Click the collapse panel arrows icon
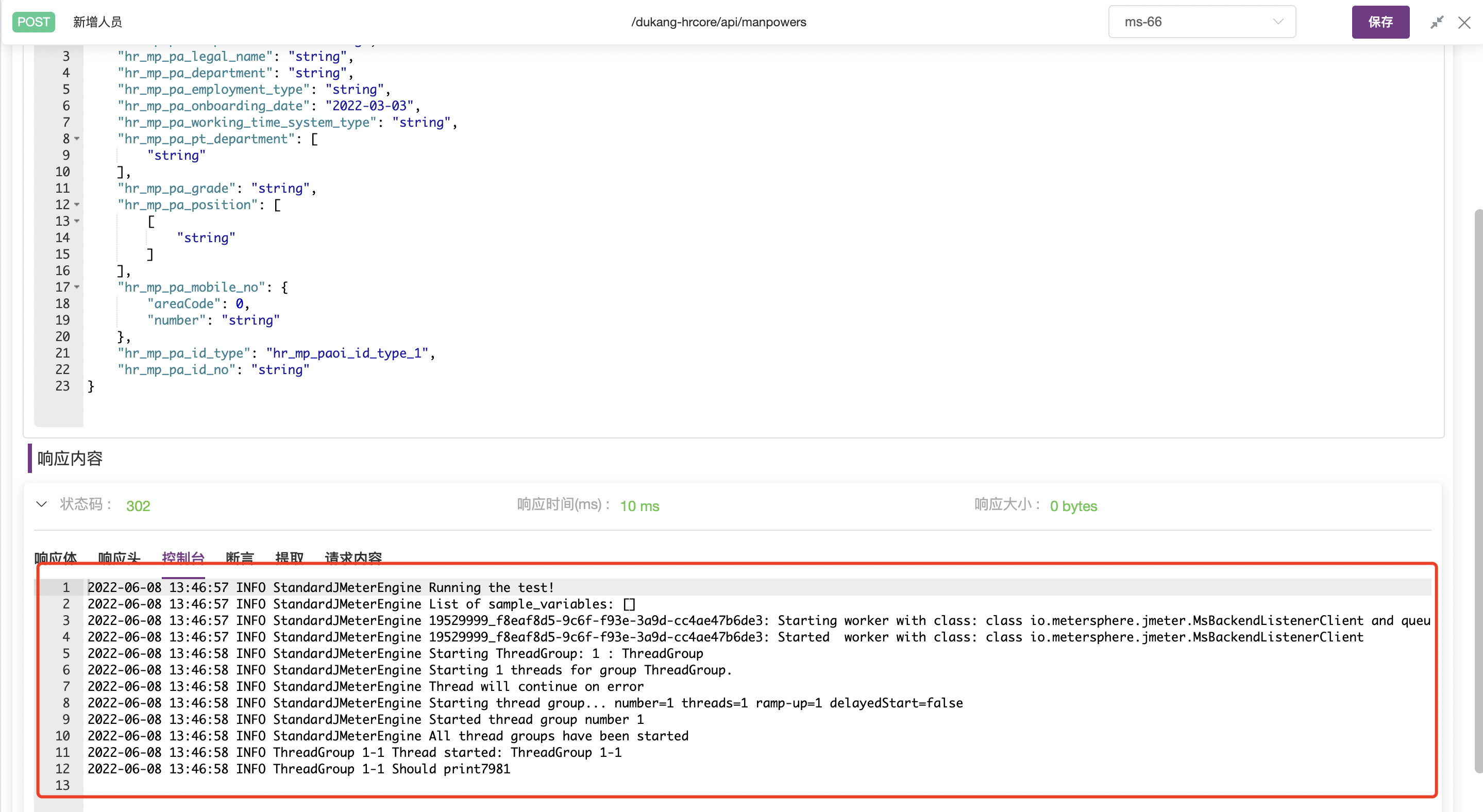The height and width of the screenshot is (812, 1483). (1437, 22)
